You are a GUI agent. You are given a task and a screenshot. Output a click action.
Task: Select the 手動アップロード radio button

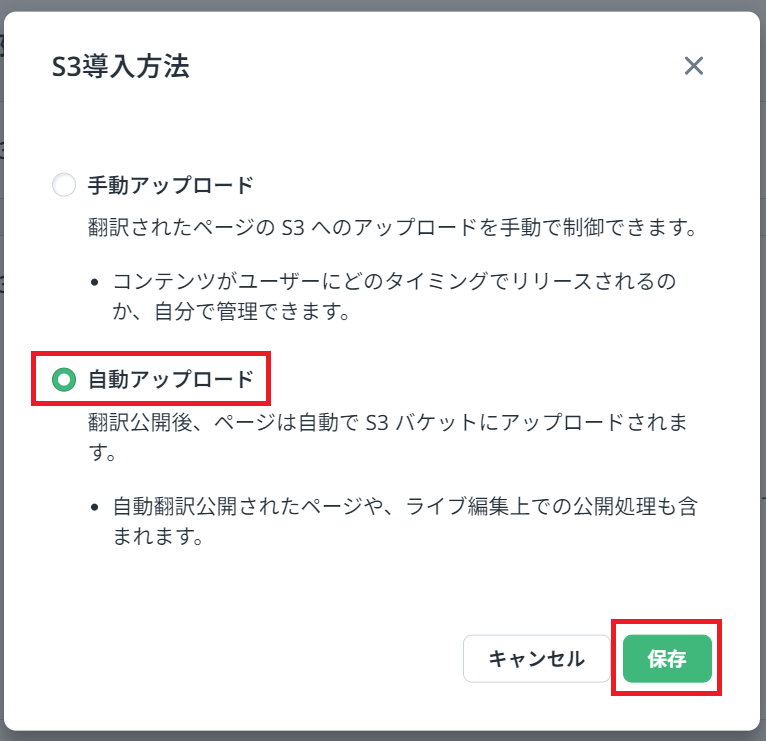pos(64,185)
